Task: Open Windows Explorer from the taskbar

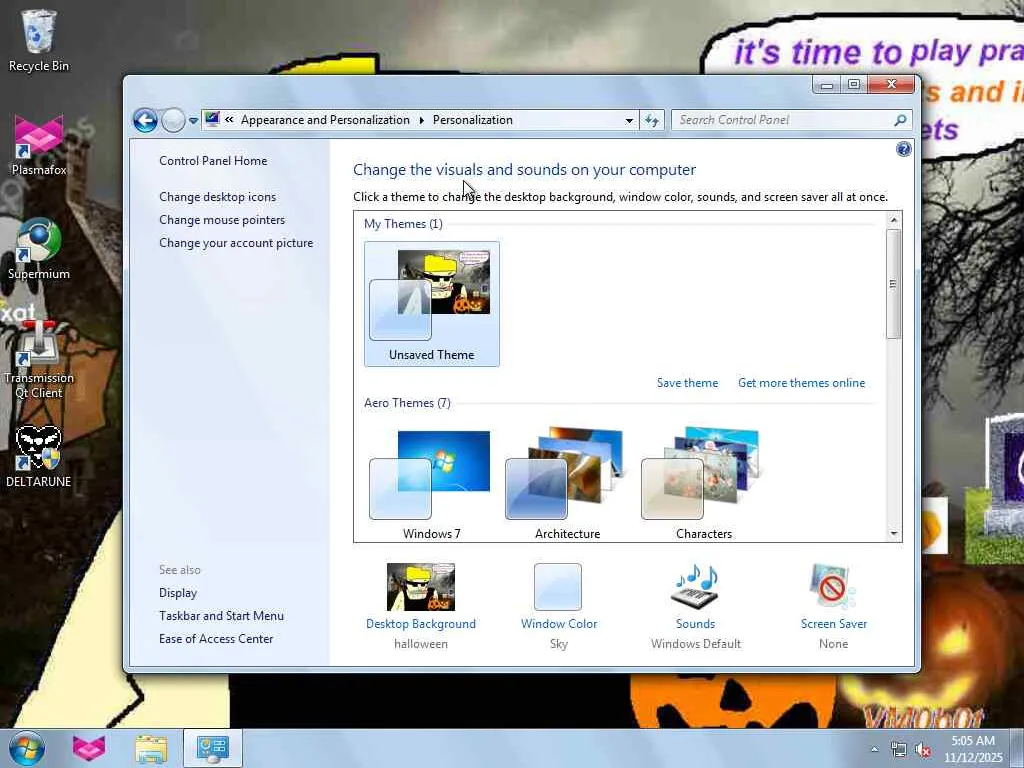Action: [x=151, y=748]
